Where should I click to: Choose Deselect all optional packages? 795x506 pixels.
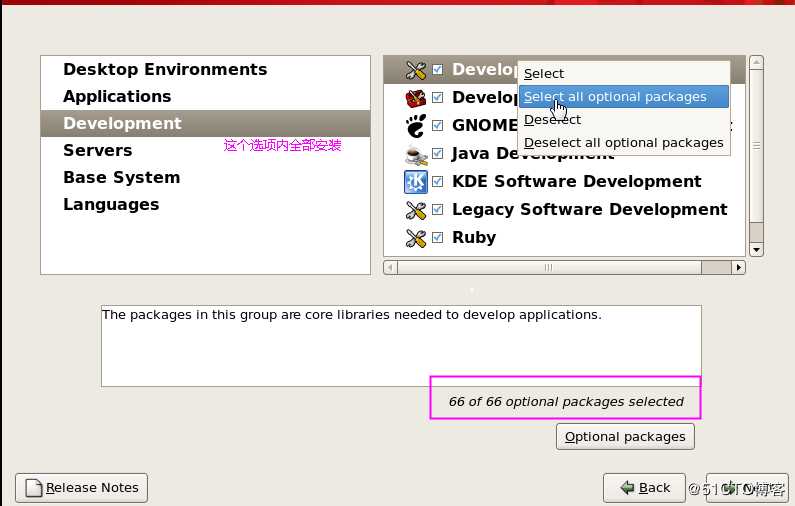pos(624,143)
